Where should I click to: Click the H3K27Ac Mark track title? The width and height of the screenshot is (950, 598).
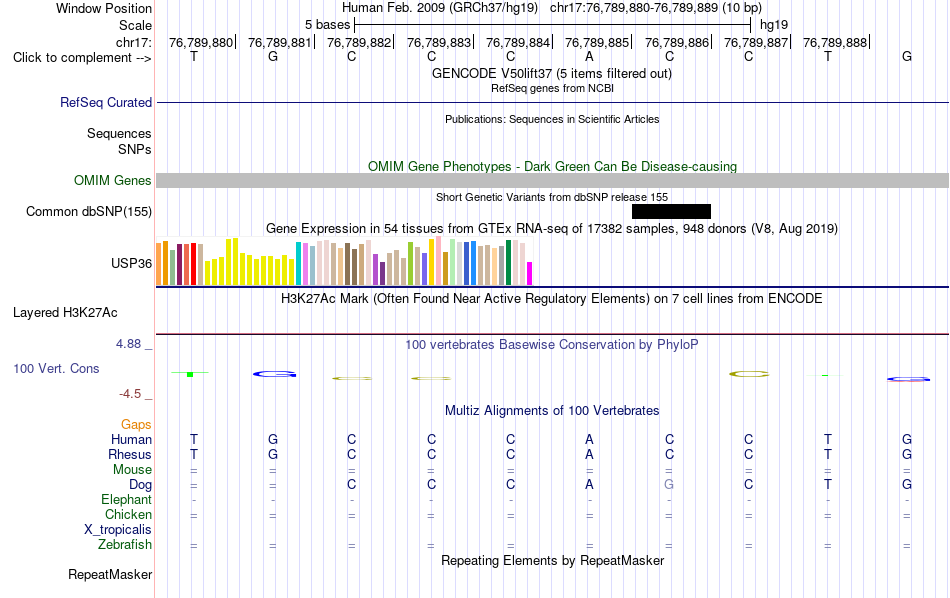(x=552, y=299)
